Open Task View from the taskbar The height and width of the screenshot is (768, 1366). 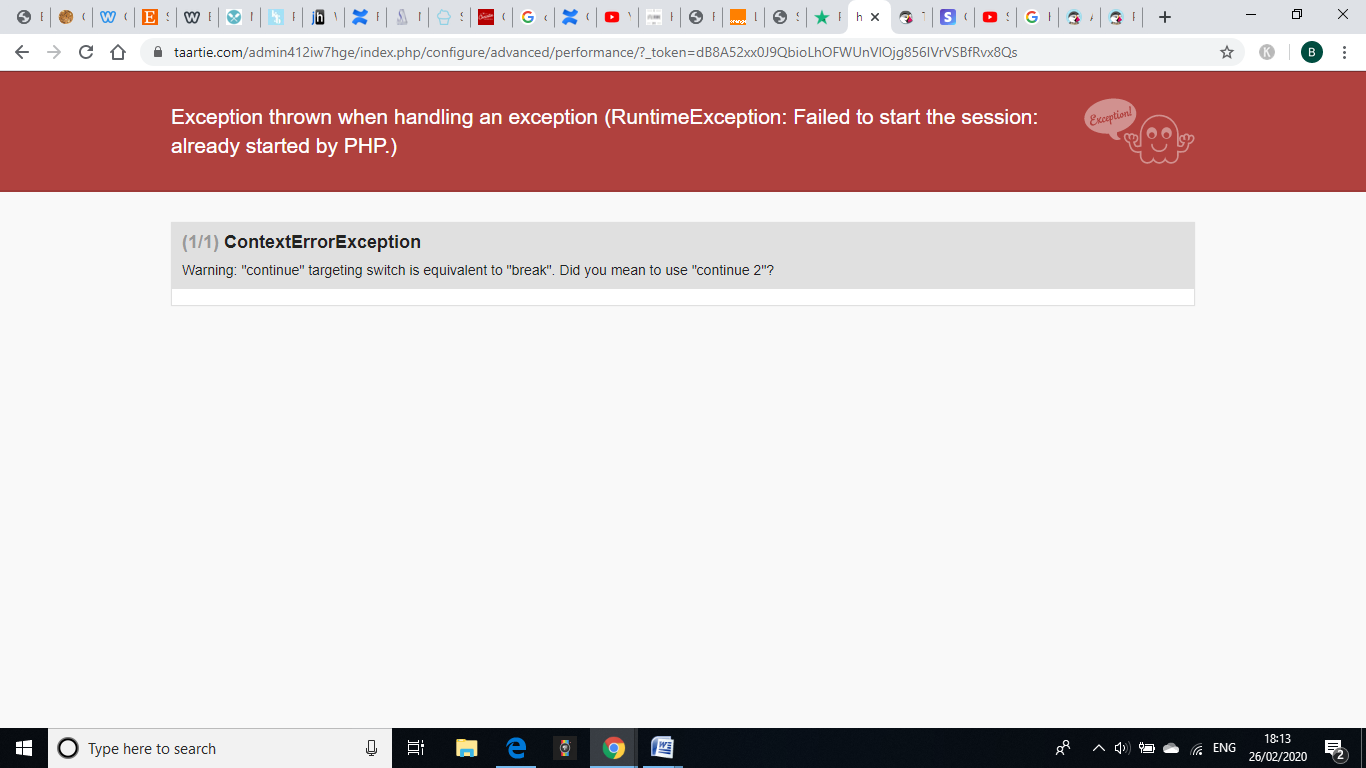tap(416, 748)
